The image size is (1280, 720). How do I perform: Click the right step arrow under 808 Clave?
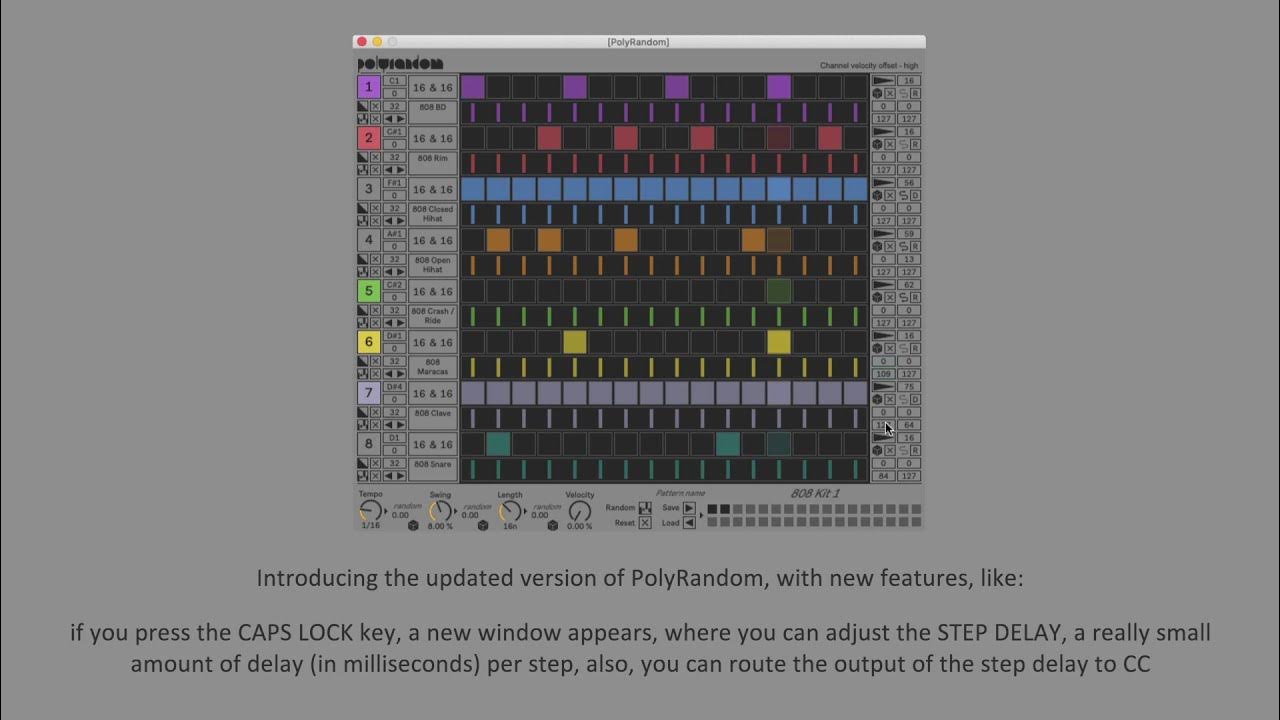tap(399, 424)
